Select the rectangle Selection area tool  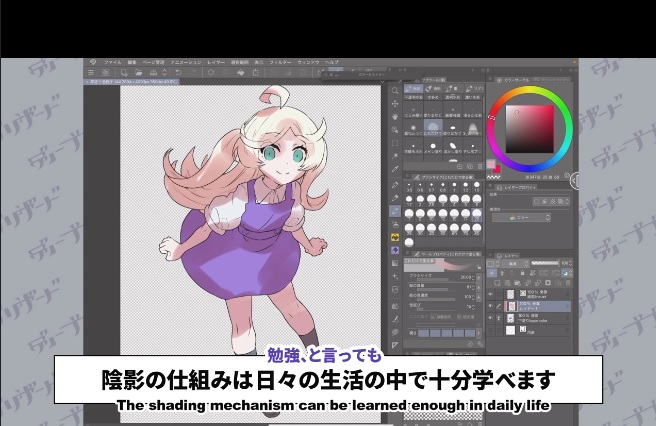(395, 143)
